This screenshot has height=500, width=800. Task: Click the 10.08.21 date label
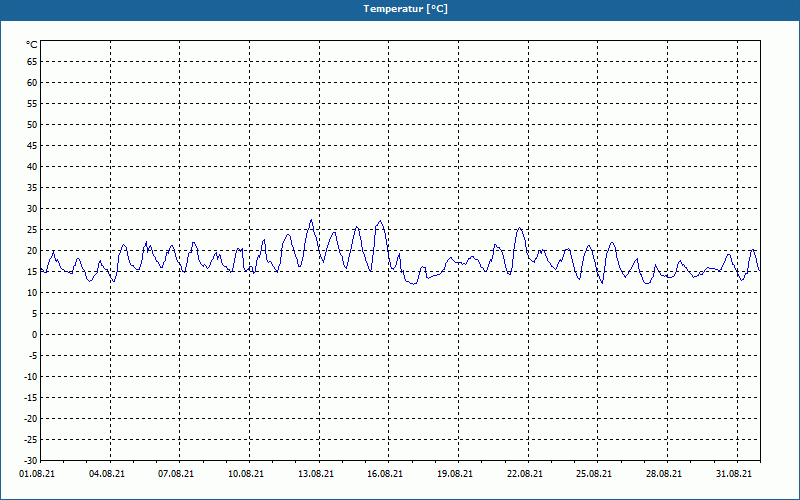tap(246, 474)
